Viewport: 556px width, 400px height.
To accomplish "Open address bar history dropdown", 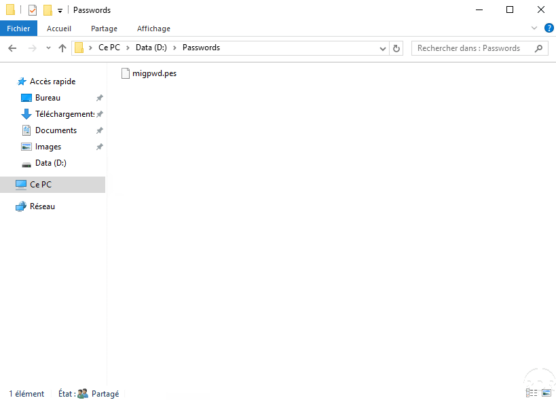I will (383, 49).
